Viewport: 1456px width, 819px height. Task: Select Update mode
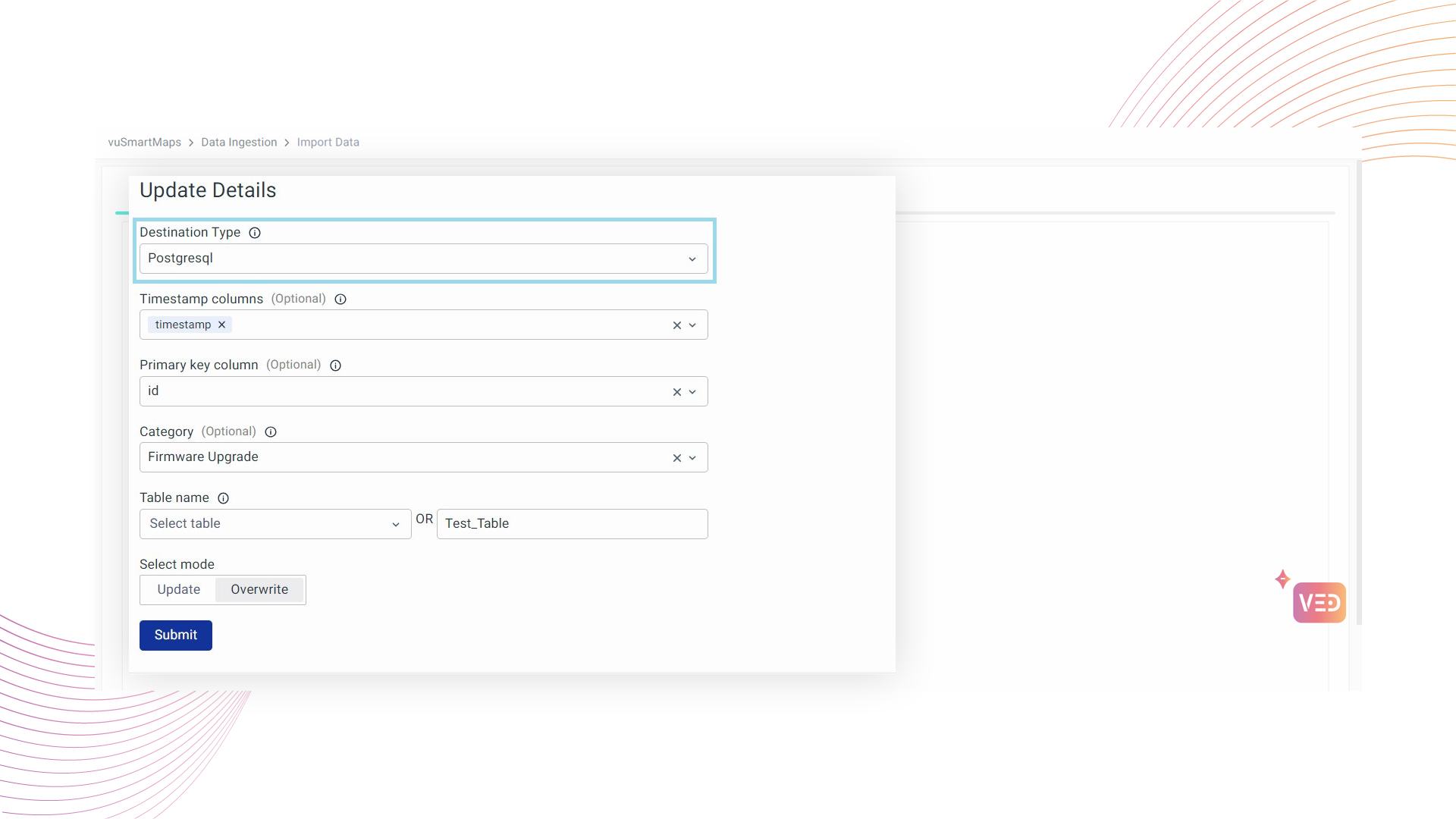(179, 590)
